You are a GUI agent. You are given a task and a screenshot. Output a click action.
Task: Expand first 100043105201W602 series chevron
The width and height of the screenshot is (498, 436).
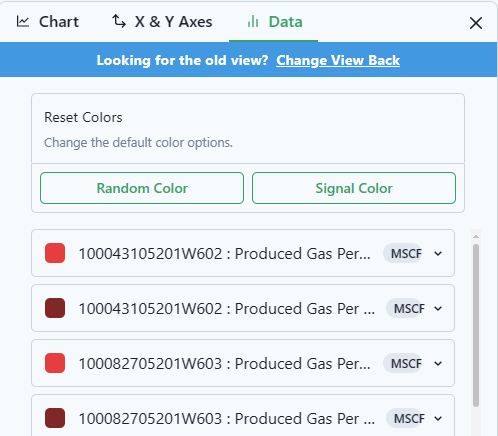[x=438, y=254]
